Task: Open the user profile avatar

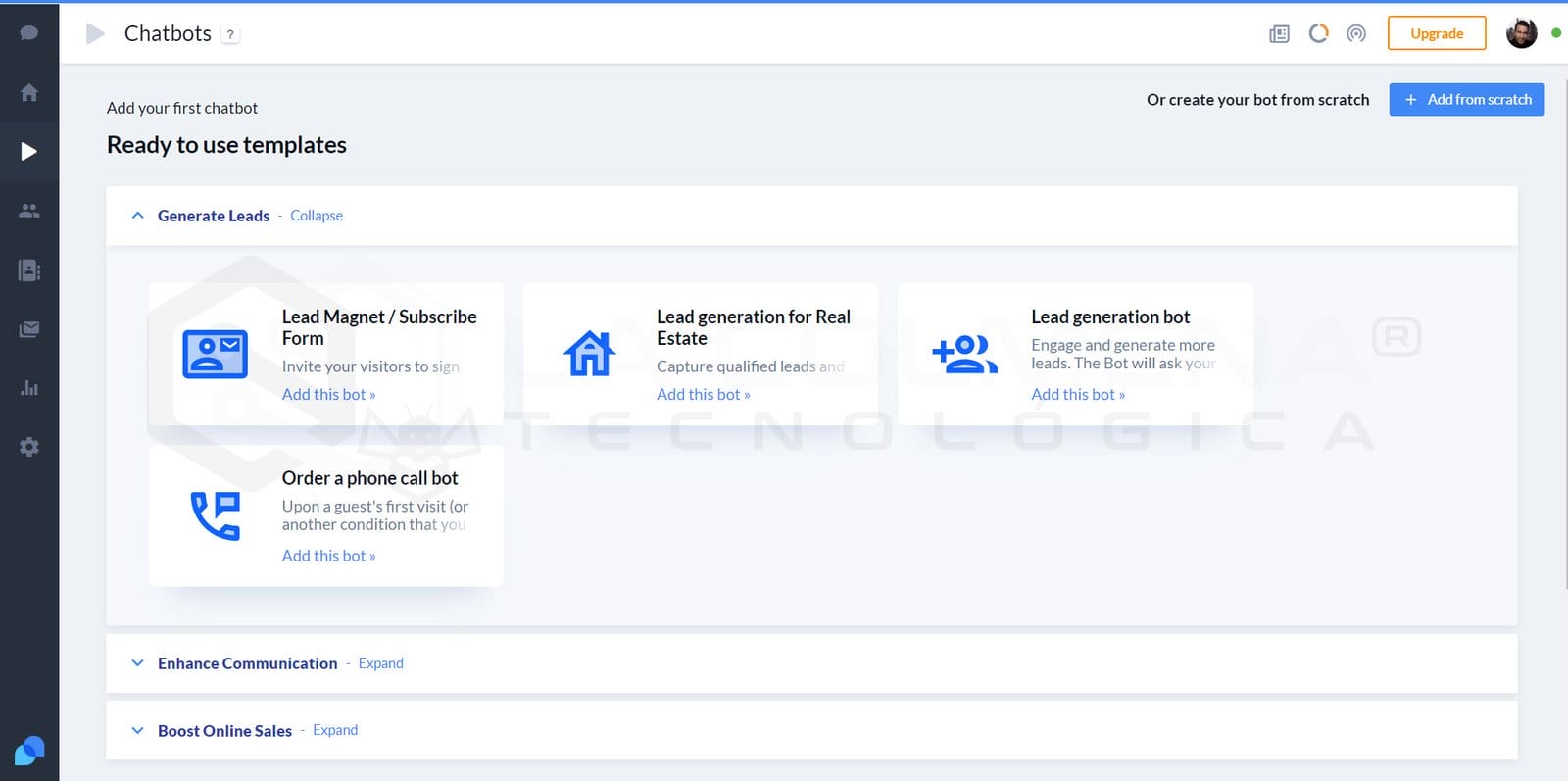Action: 1521,33
